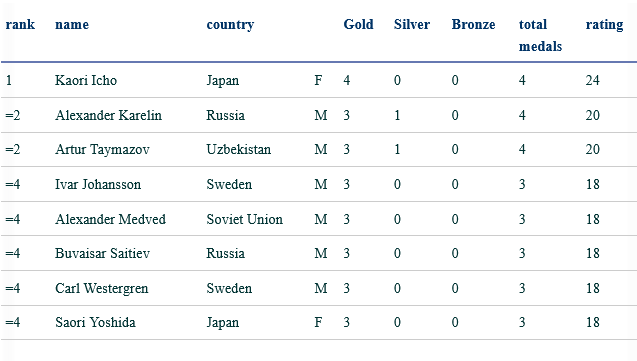Select Alexander Karelin in the table
The height and width of the screenshot is (361, 637).
(108, 115)
